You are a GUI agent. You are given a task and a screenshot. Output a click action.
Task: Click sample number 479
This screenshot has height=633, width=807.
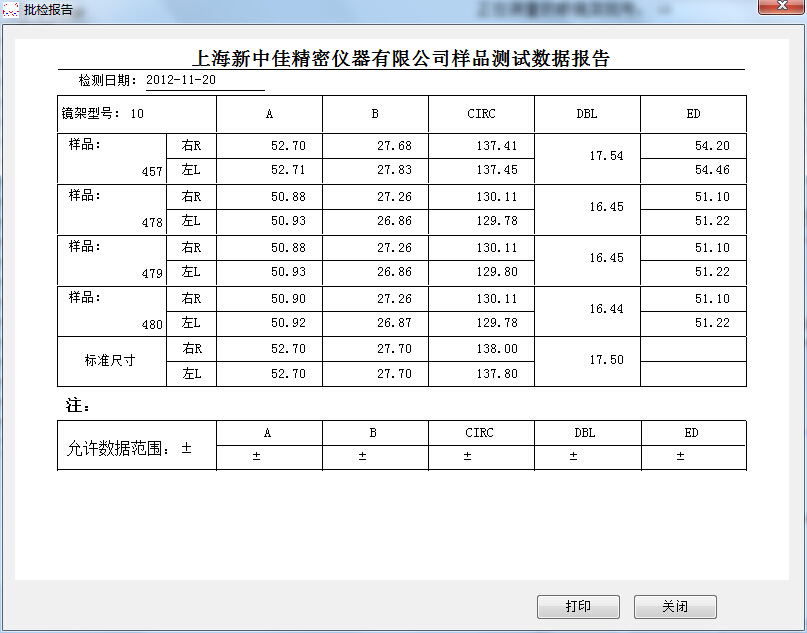[x=152, y=274]
